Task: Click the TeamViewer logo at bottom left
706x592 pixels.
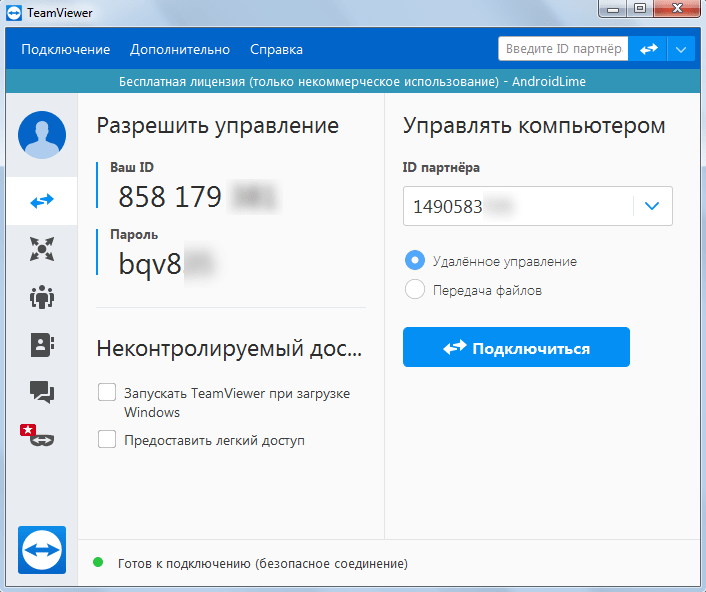Action: click(42, 550)
